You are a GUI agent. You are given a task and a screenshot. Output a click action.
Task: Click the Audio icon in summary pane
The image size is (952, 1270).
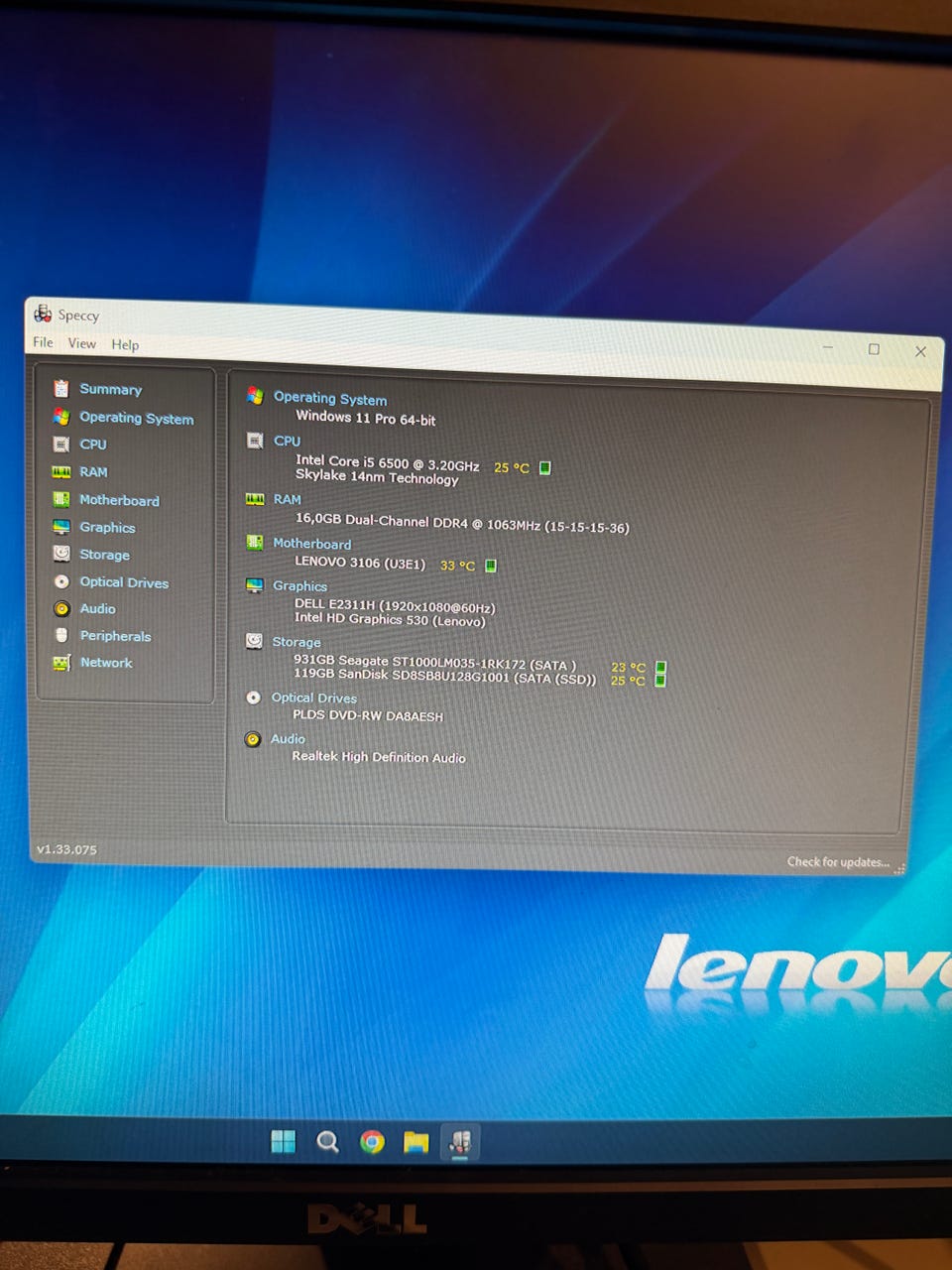pos(253,739)
